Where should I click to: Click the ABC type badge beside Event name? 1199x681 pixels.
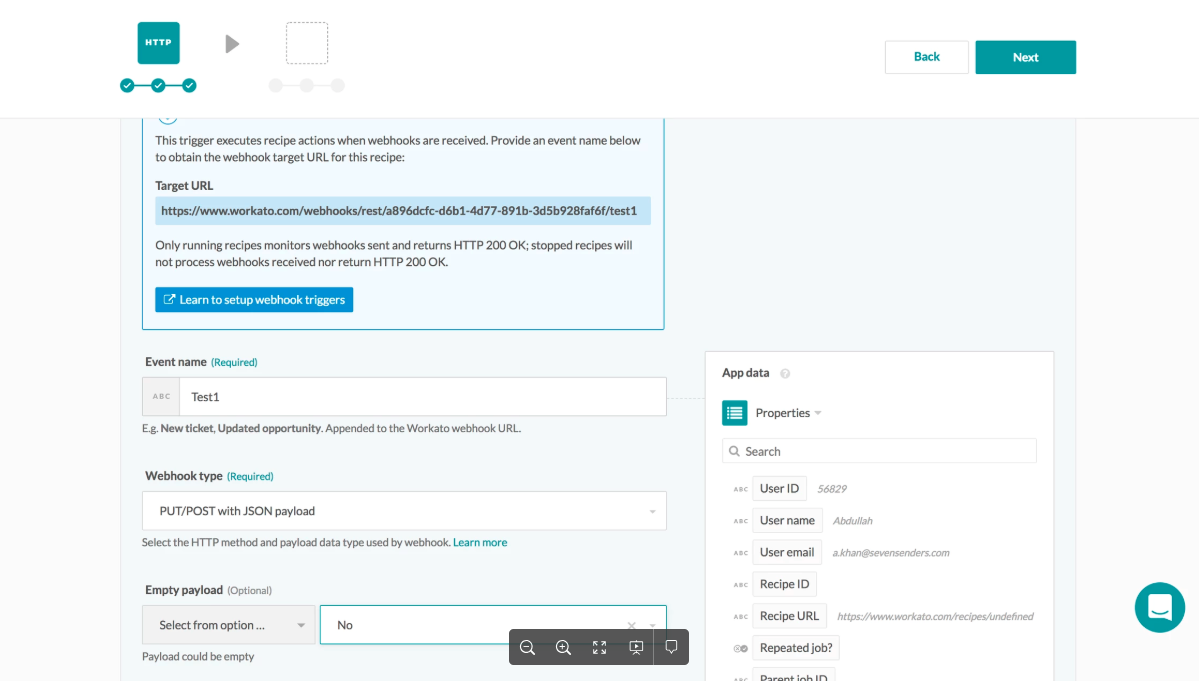pos(161,397)
